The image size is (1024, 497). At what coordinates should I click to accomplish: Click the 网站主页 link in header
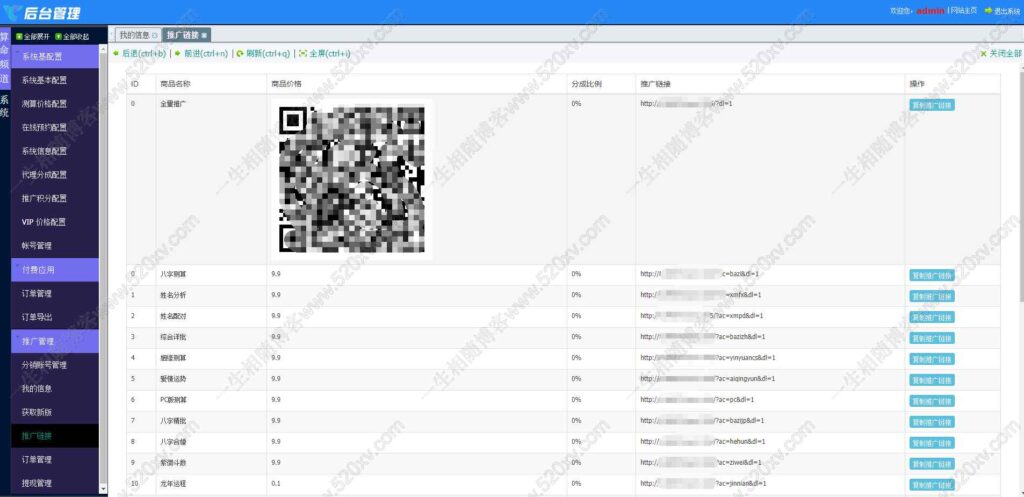click(x=964, y=11)
